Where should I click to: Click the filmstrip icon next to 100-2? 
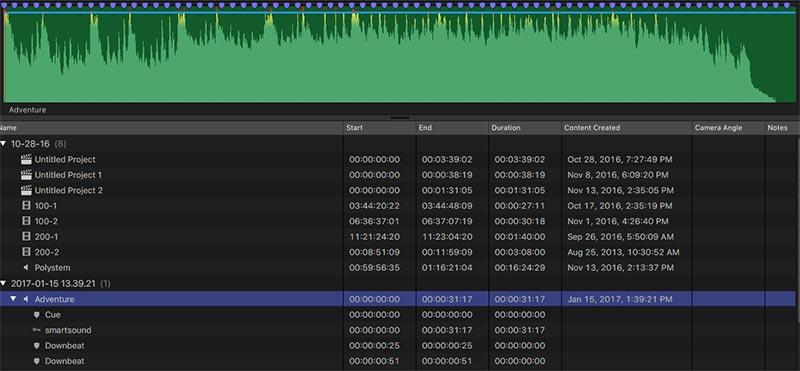pyautogui.click(x=26, y=221)
